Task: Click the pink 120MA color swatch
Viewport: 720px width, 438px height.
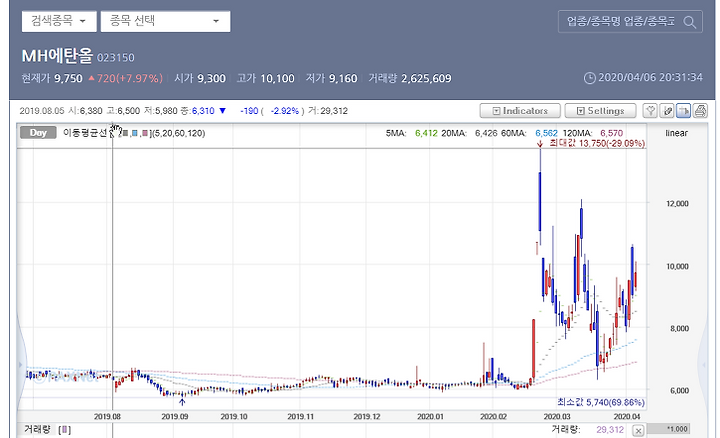Action: [x=145, y=133]
